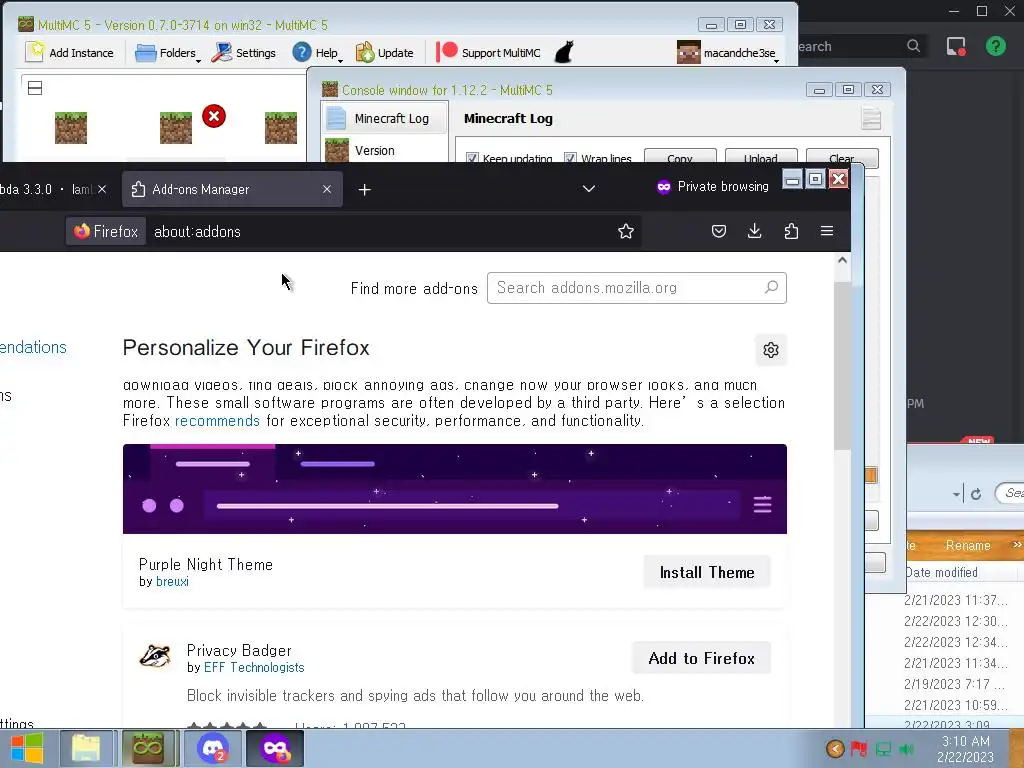
Task: Open File Explorer from the taskbar
Action: pyautogui.click(x=86, y=748)
